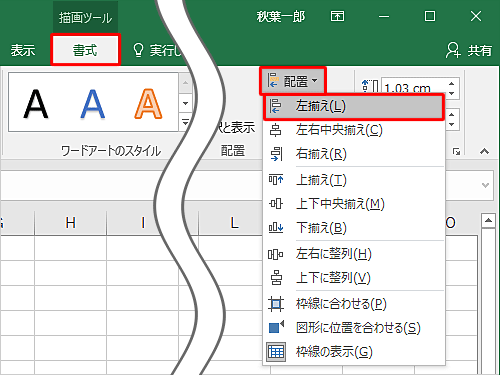Collapse the ribbon with the caret
This screenshot has width=500, height=375.
pos(484,151)
